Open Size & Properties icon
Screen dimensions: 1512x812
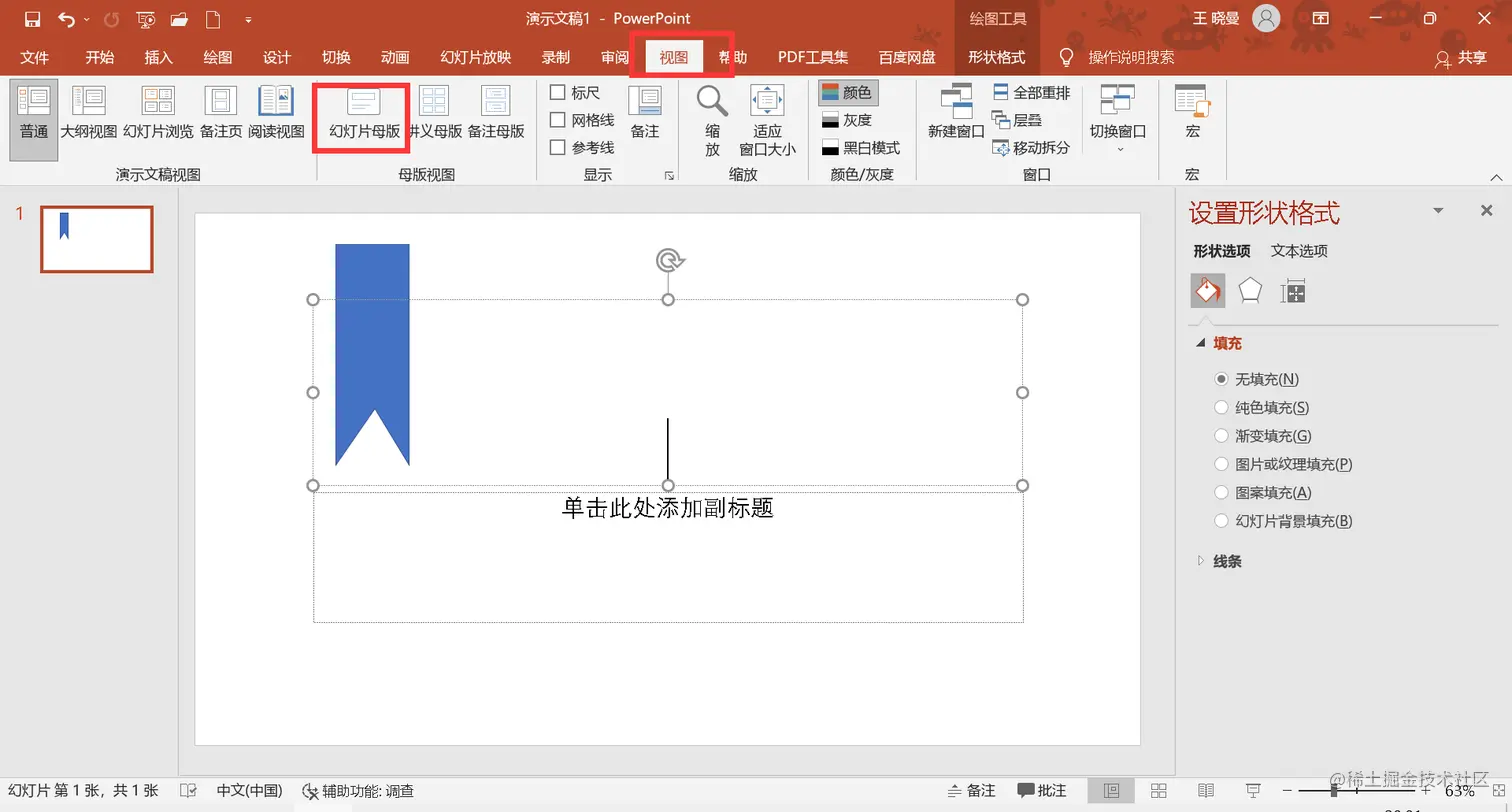click(1293, 291)
